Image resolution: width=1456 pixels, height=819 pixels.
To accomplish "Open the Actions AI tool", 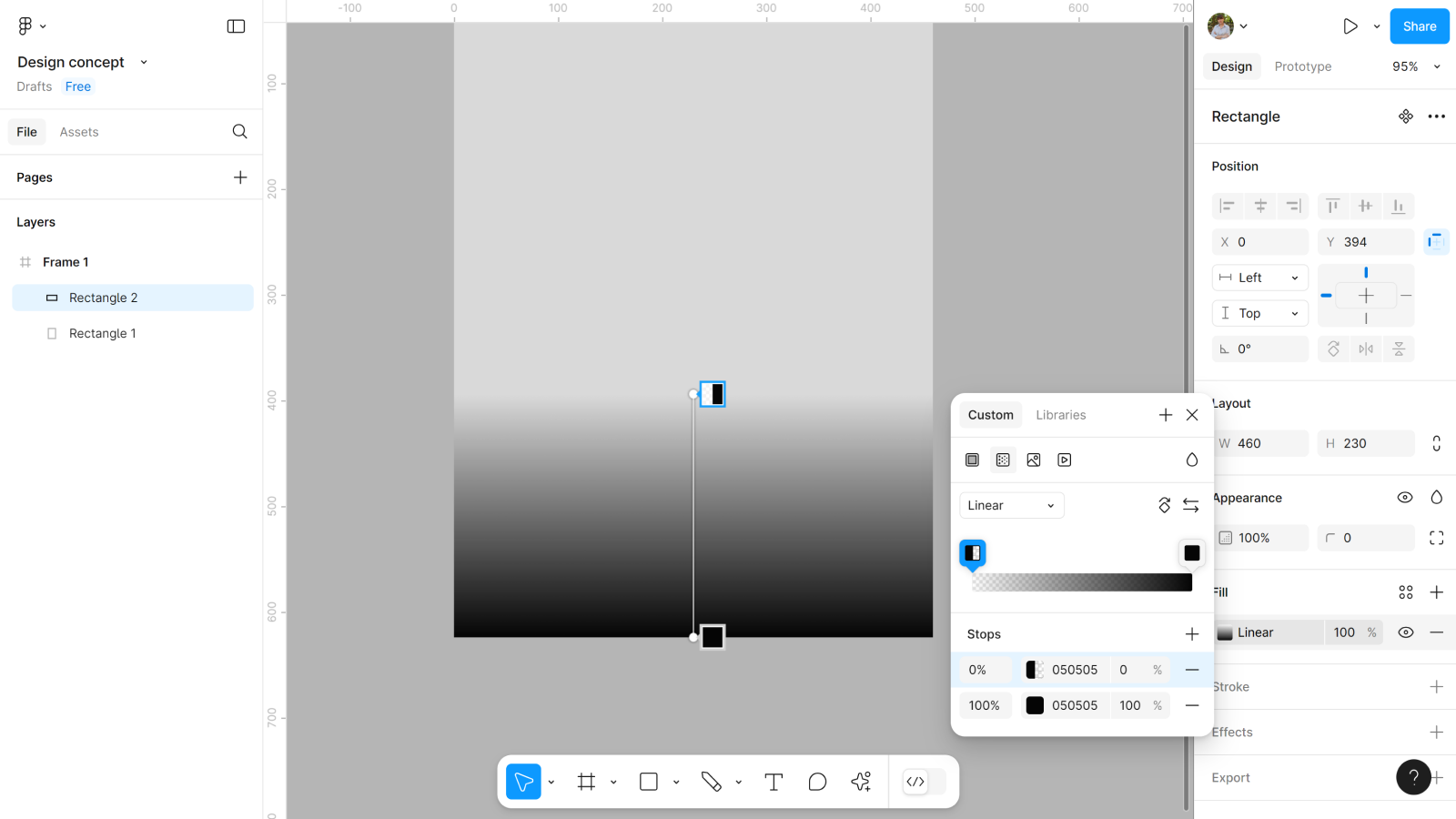I will tap(861, 782).
